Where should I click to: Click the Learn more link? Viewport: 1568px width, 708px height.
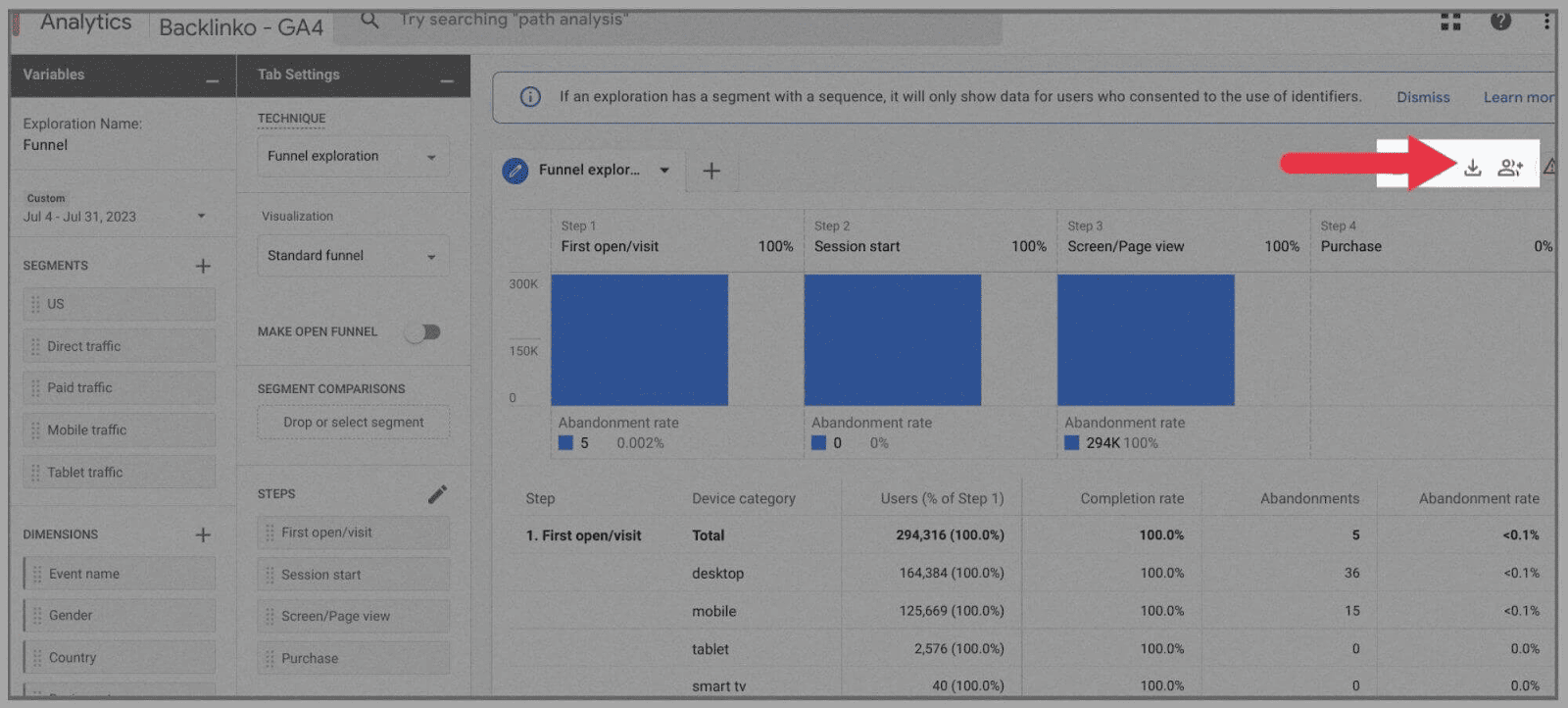1517,97
